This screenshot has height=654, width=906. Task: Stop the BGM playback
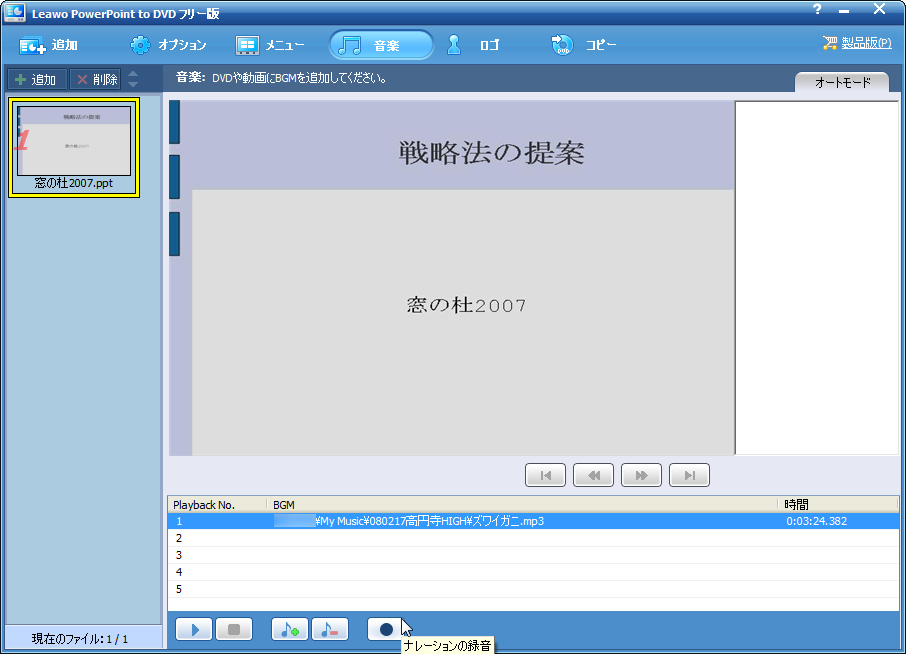coord(234,629)
